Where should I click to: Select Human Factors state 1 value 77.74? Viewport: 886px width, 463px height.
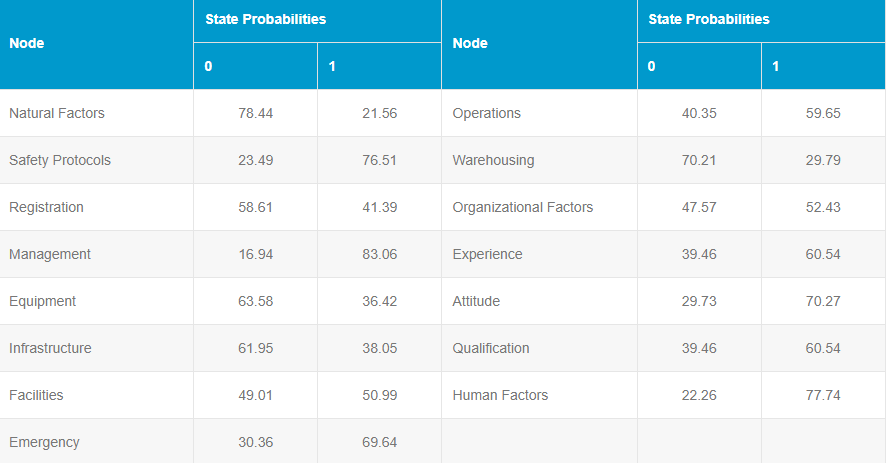(x=823, y=395)
